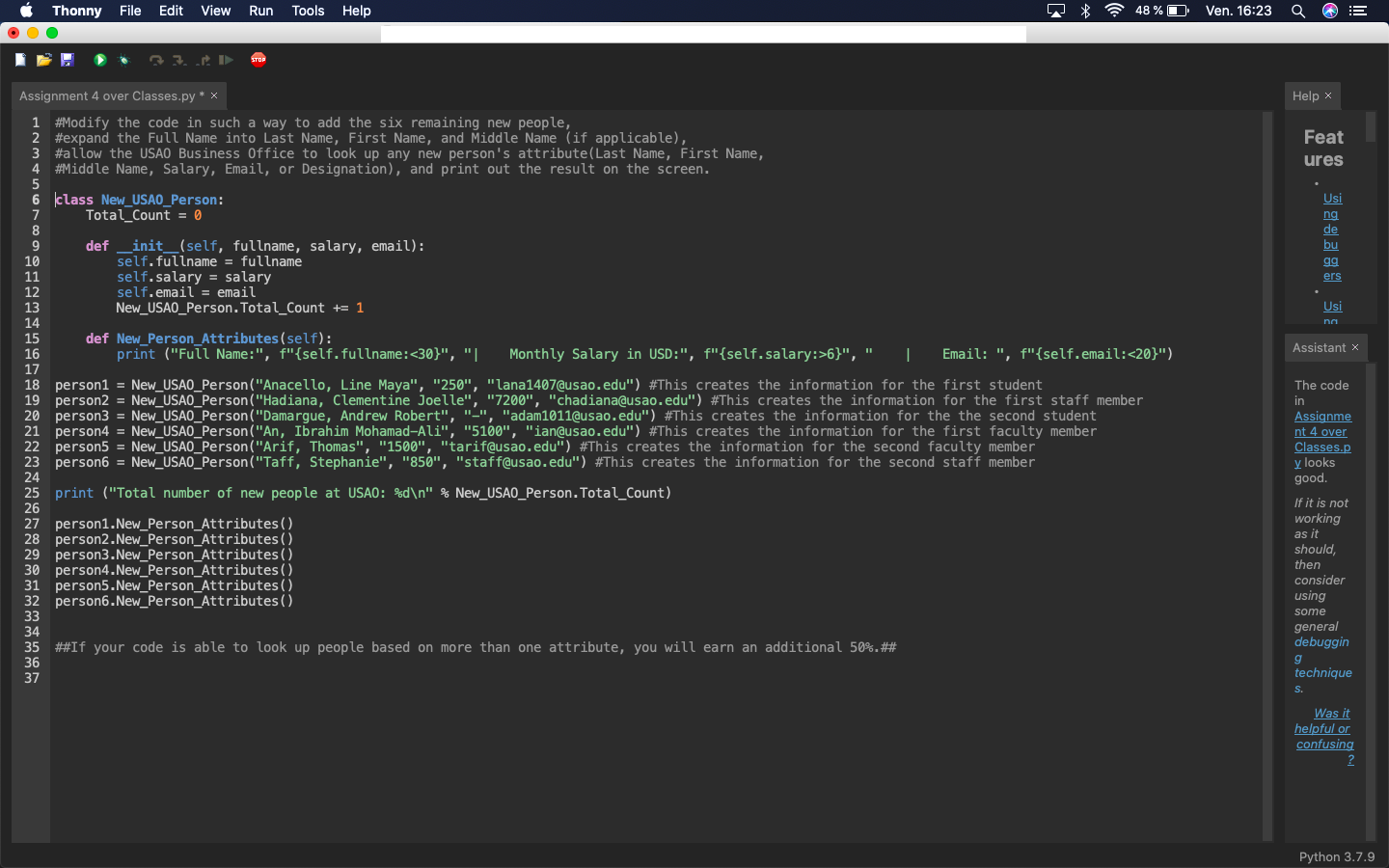Screen dimensions: 1389x868
Task: Open the Help menu in the menu bar
Action: pyautogui.click(x=356, y=11)
